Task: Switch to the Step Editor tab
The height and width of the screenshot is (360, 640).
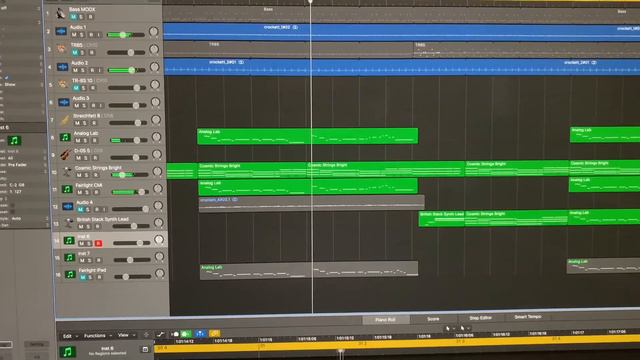Action: [x=480, y=318]
